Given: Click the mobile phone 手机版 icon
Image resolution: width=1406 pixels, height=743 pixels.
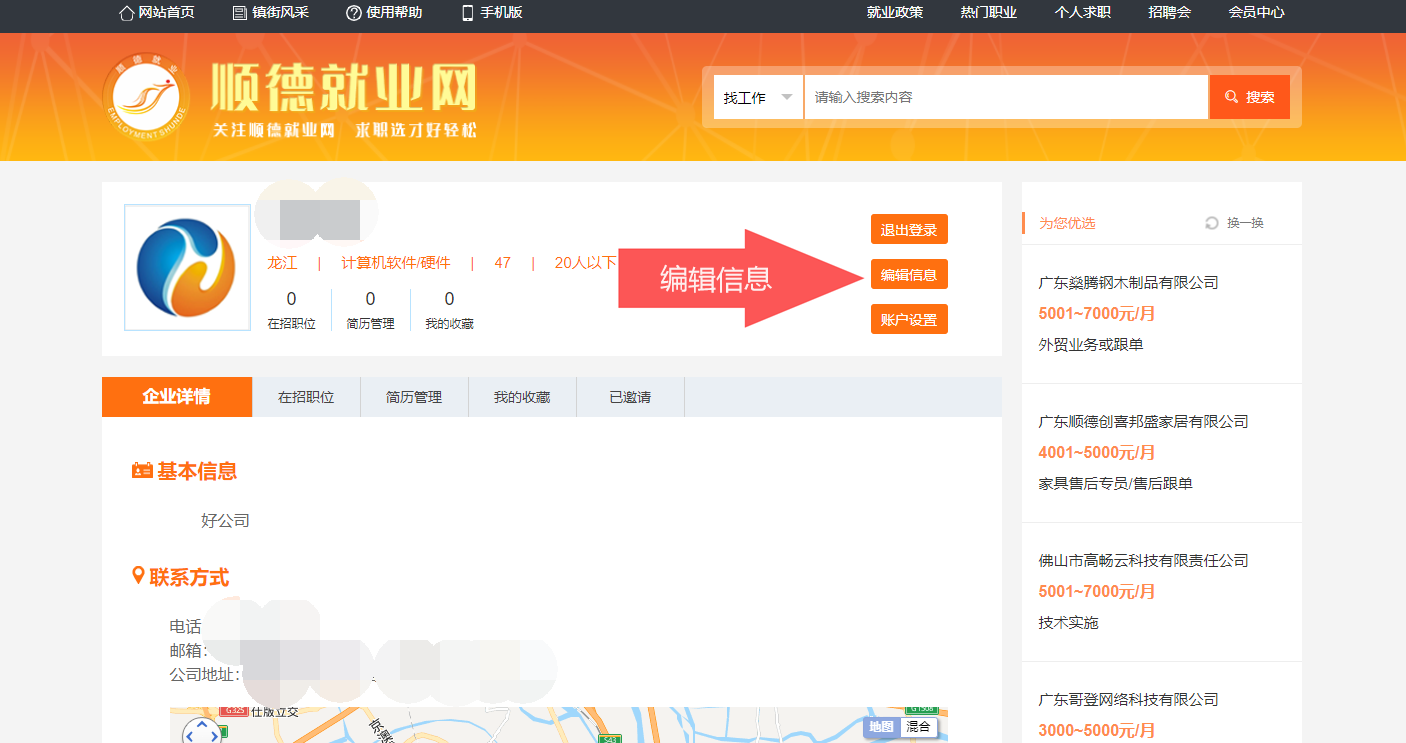Looking at the screenshot, I should coord(467,13).
